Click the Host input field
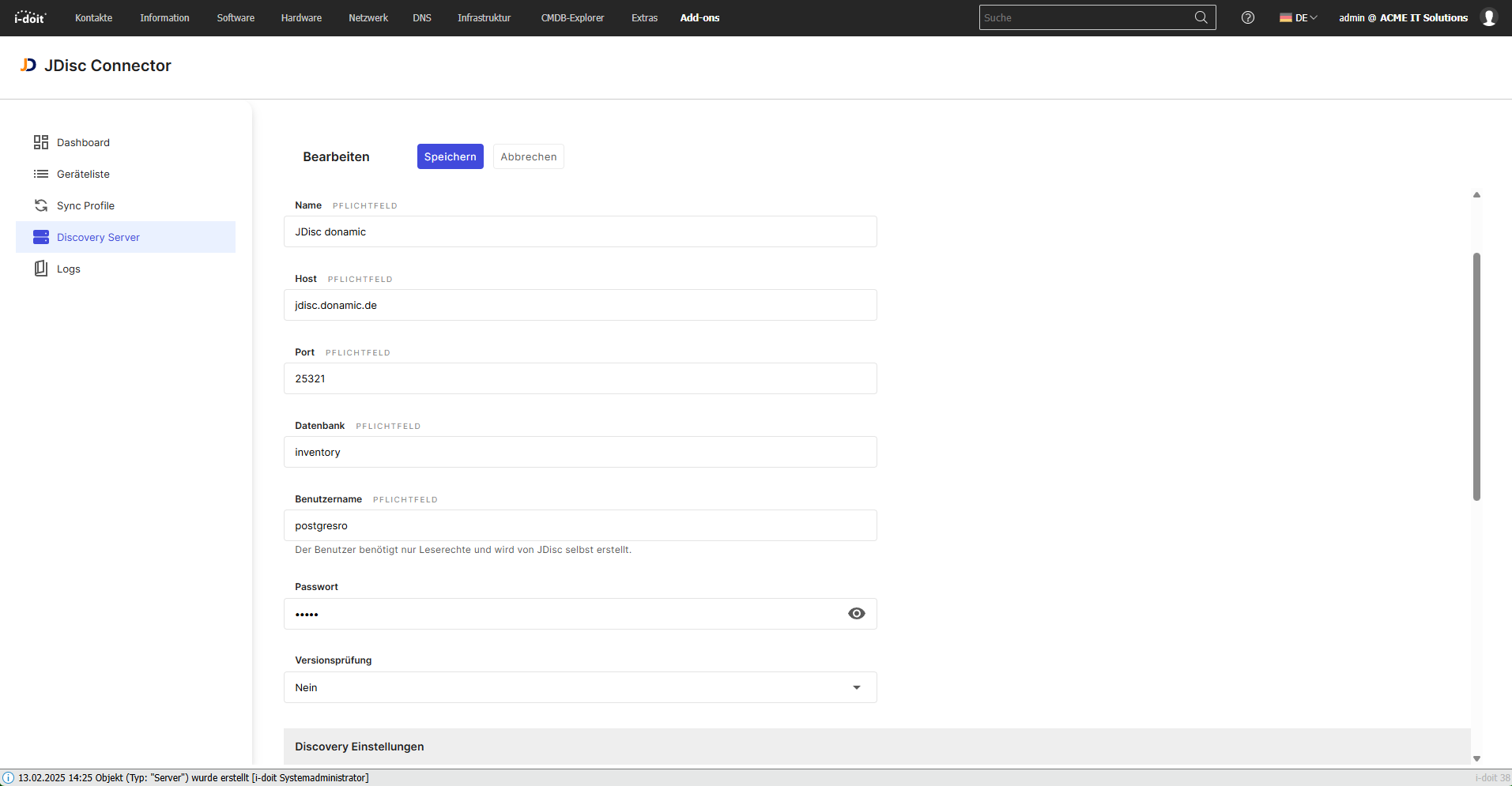This screenshot has height=786, width=1512. 580,305
